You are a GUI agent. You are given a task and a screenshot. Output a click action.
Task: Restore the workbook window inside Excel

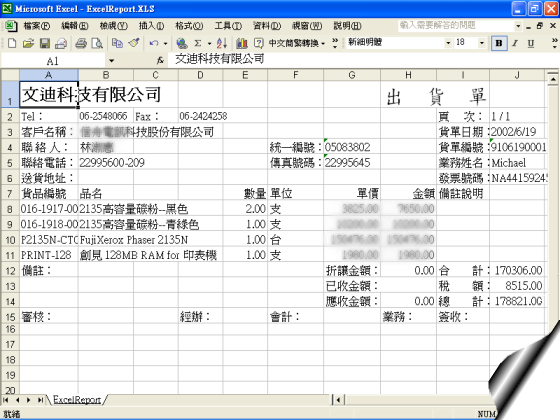tap(540, 26)
